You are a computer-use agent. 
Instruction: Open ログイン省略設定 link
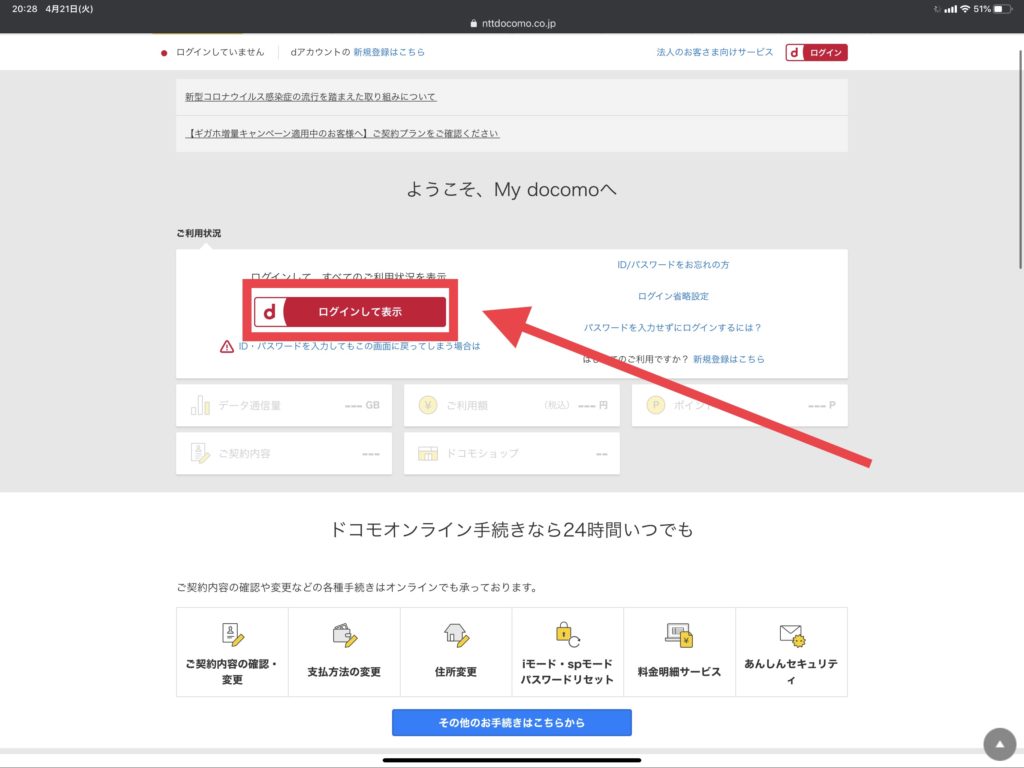coord(673,296)
